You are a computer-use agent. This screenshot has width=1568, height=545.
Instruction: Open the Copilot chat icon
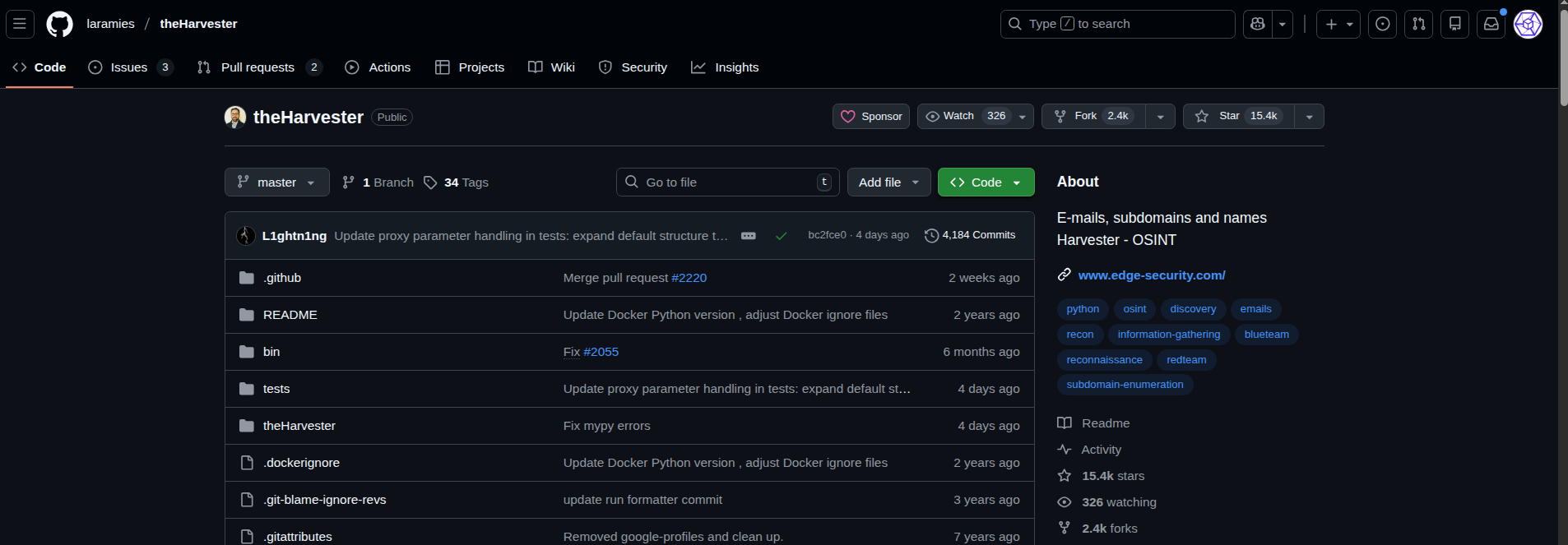(1257, 24)
